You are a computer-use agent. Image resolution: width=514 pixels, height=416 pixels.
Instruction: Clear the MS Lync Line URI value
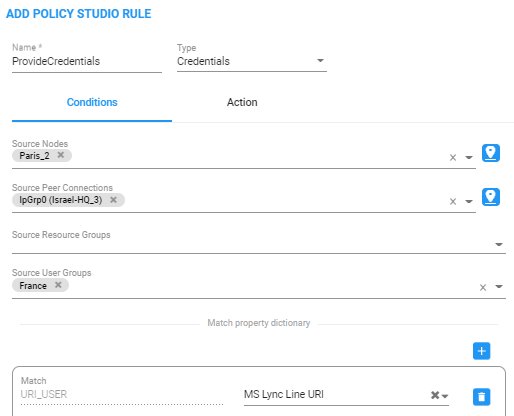[435, 395]
